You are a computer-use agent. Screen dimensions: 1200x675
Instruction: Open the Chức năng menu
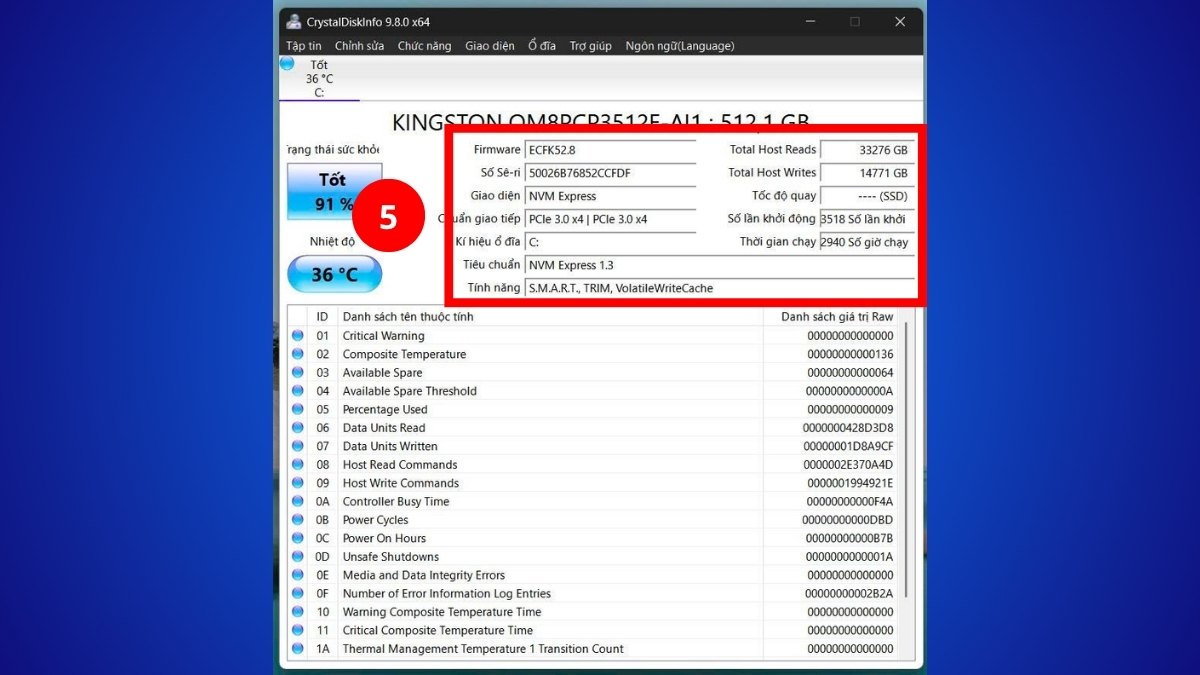(424, 45)
